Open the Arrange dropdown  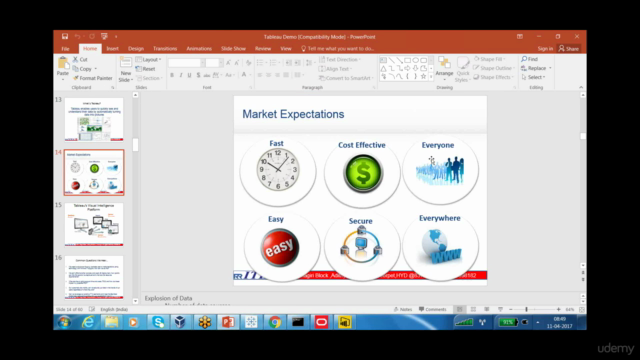(x=444, y=68)
